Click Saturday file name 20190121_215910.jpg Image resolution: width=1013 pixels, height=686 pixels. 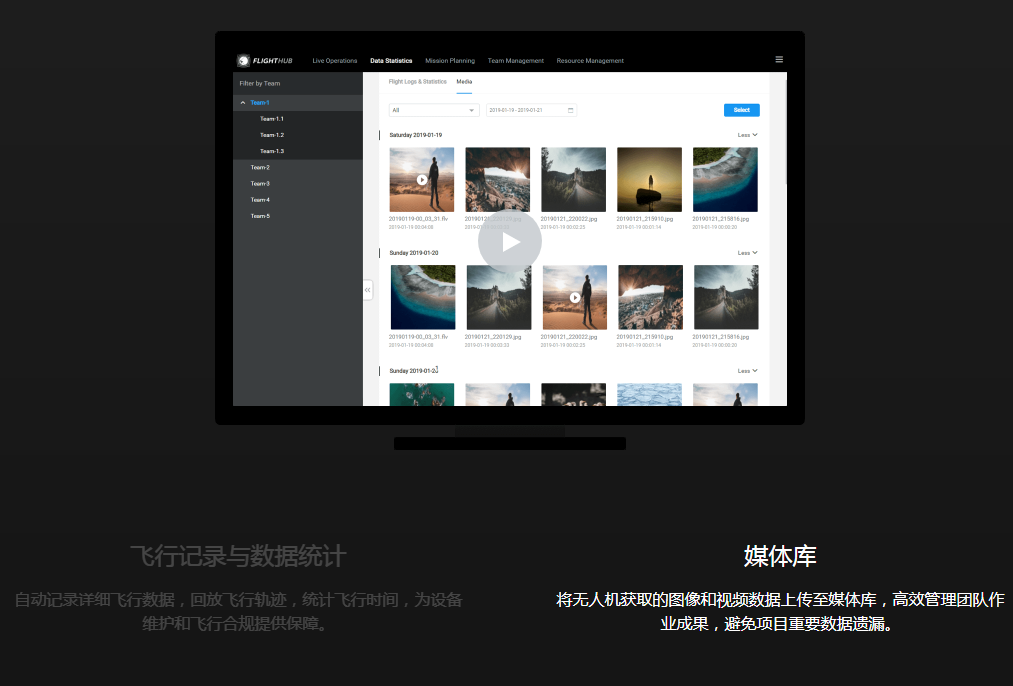pyautogui.click(x=645, y=219)
